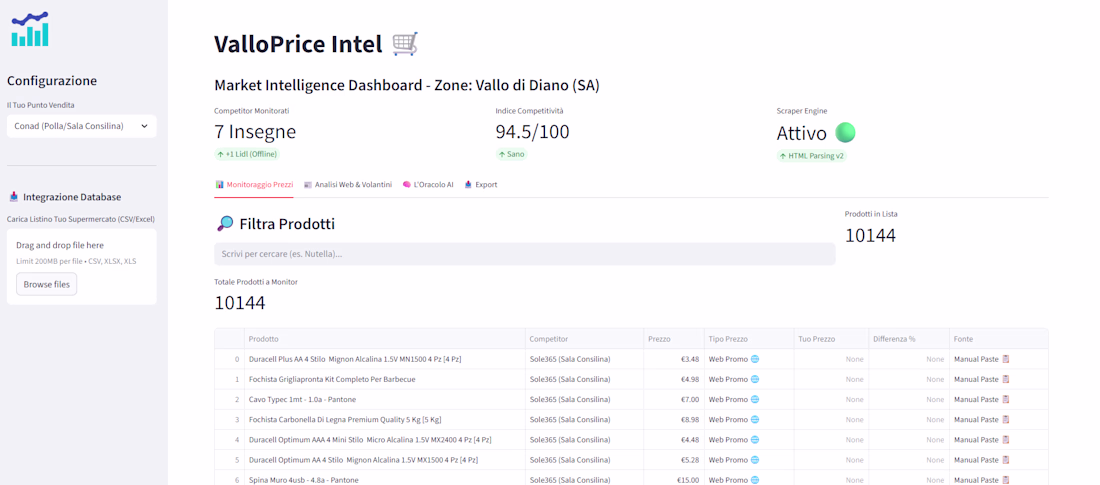Click clipboard icon in Fochista Grigliapronta row

coord(1006,379)
